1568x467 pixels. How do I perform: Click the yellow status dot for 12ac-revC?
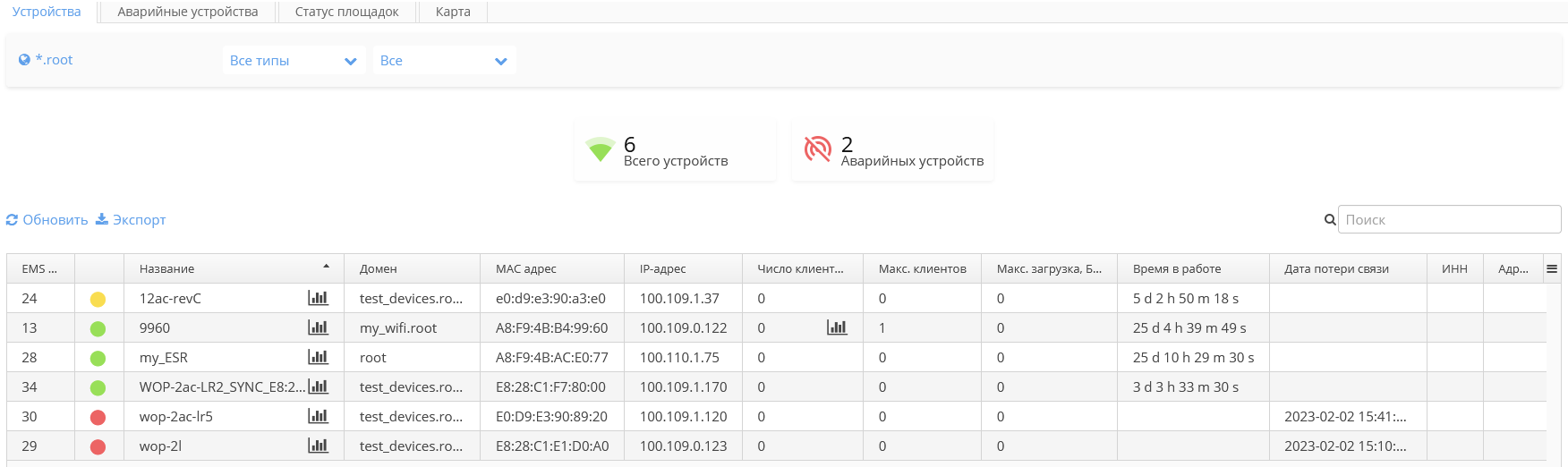98,299
